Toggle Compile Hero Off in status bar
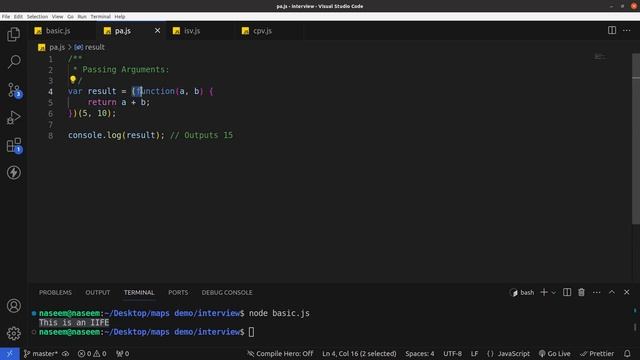The height and width of the screenshot is (360, 640). pyautogui.click(x=280, y=353)
